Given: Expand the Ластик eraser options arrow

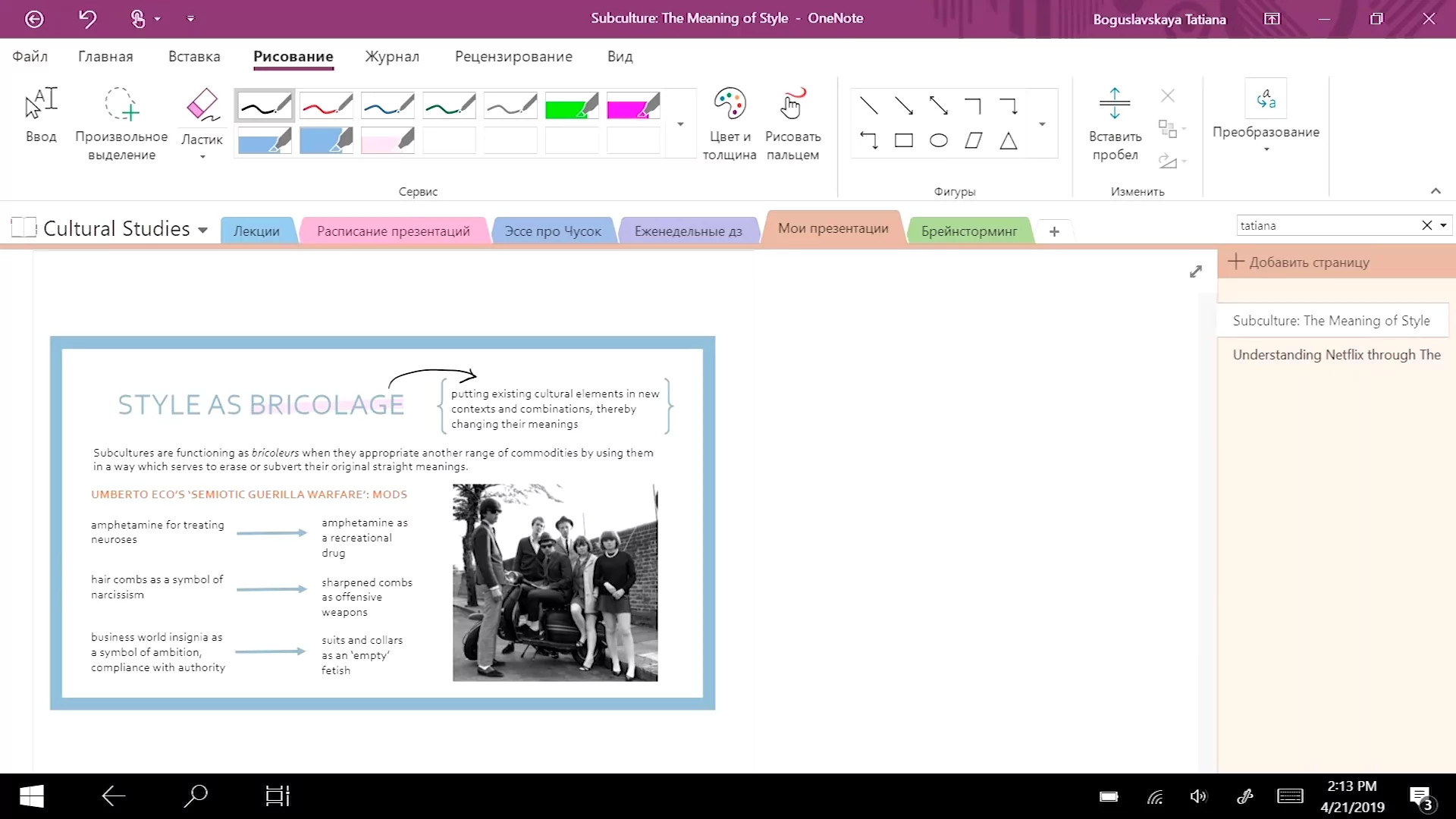Looking at the screenshot, I should (202, 157).
